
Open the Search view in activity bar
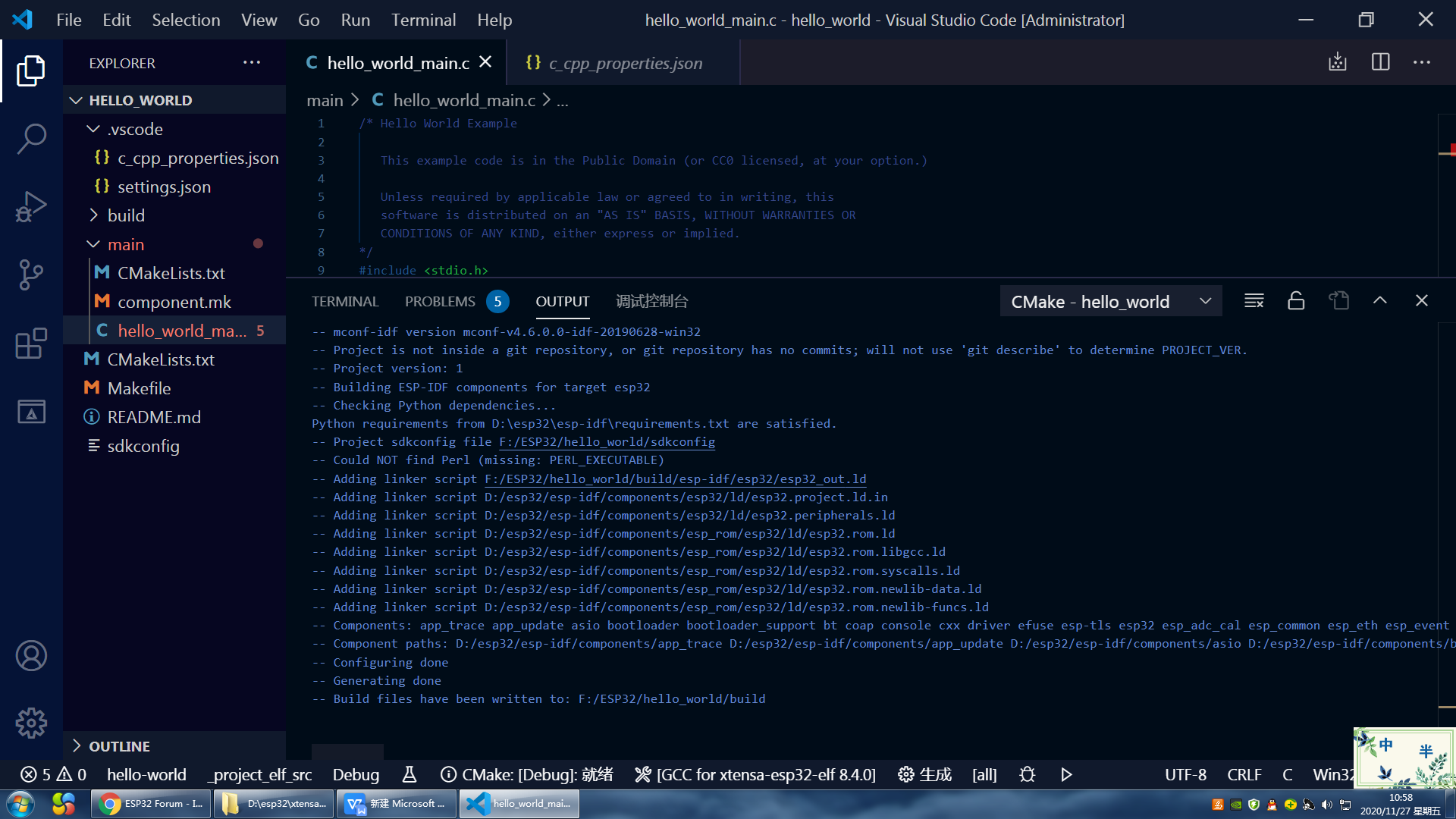pos(31,139)
